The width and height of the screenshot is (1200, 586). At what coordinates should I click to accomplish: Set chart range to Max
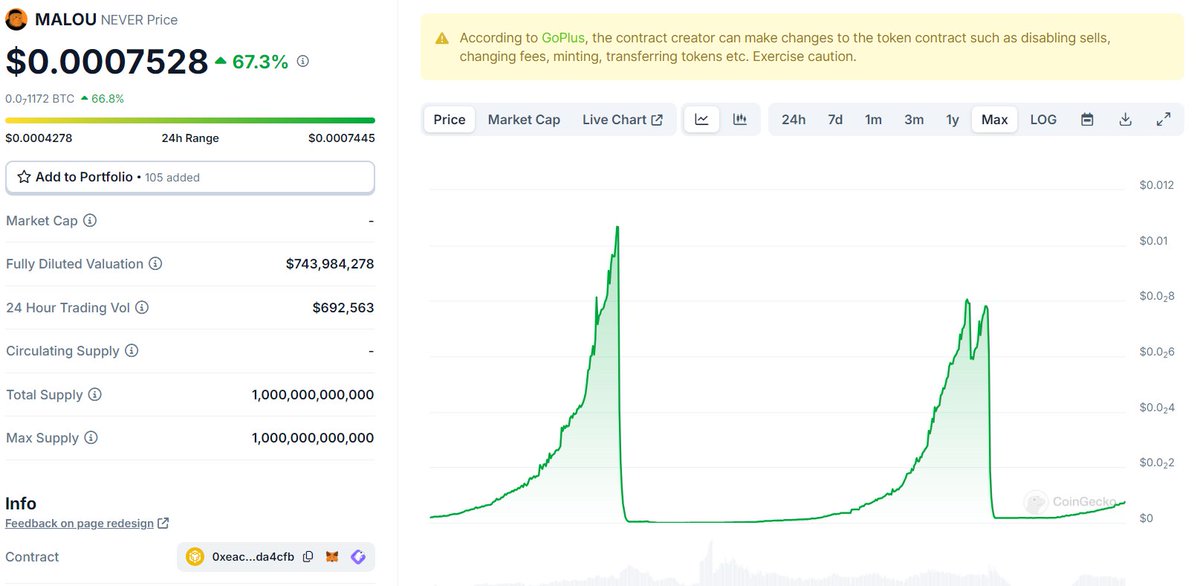coord(994,119)
